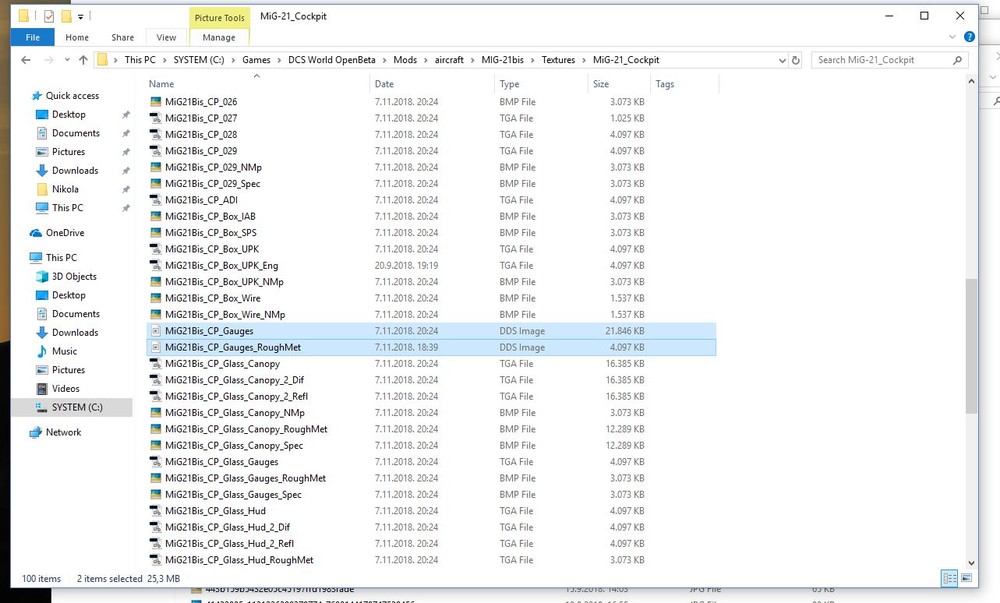The height and width of the screenshot is (603, 1000).
Task: Open the File menu tab
Action: click(33, 38)
